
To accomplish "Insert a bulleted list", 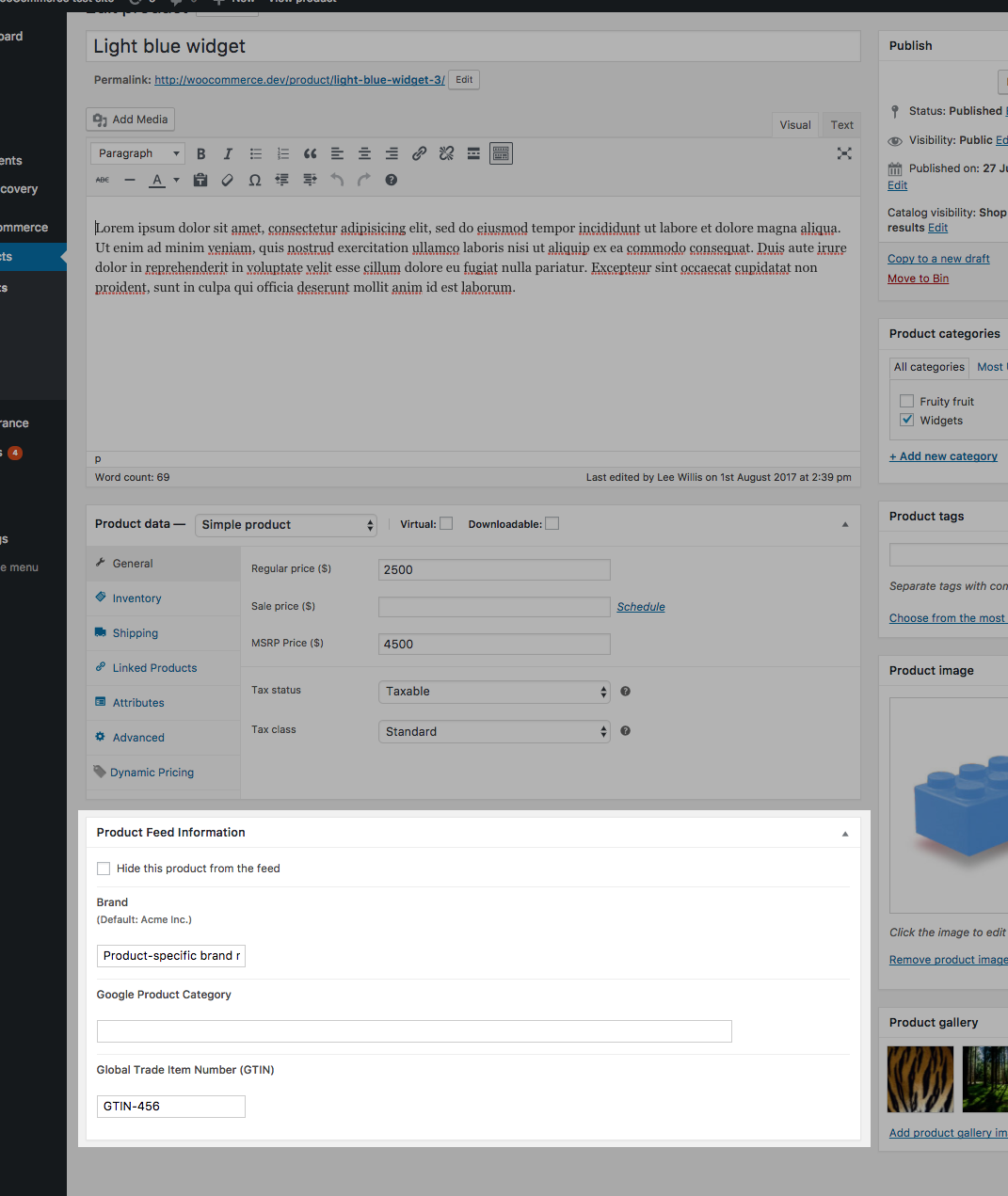I will [x=255, y=153].
